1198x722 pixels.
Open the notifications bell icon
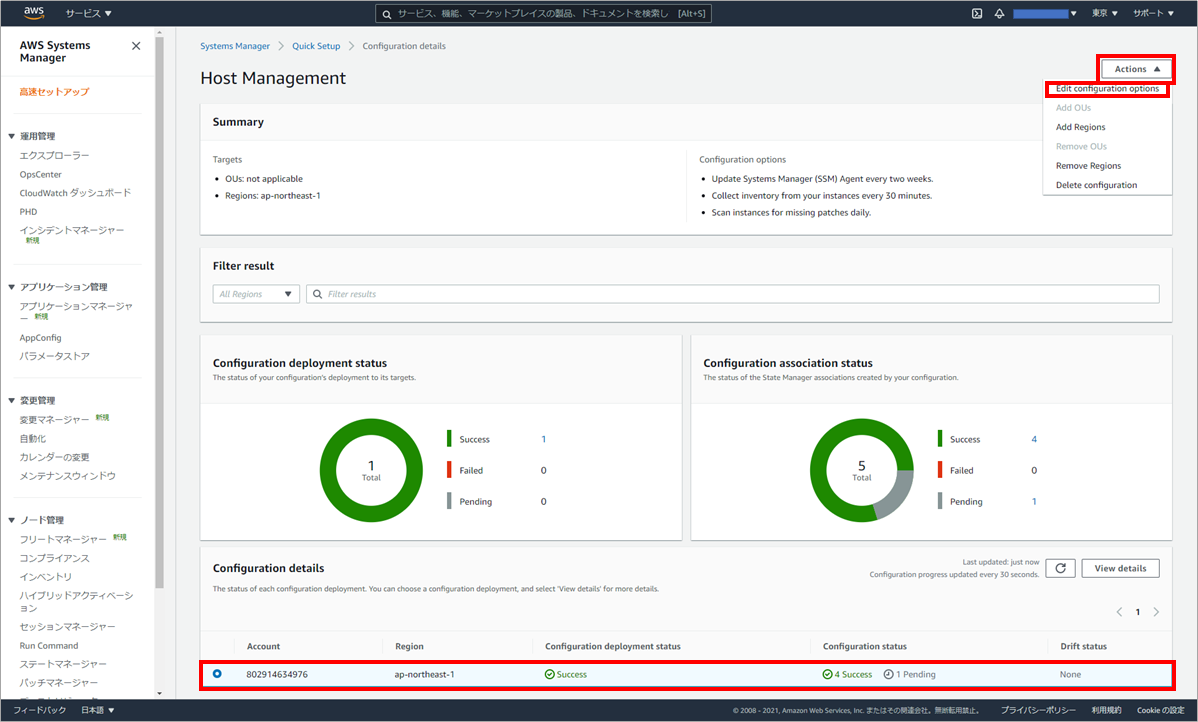click(999, 13)
